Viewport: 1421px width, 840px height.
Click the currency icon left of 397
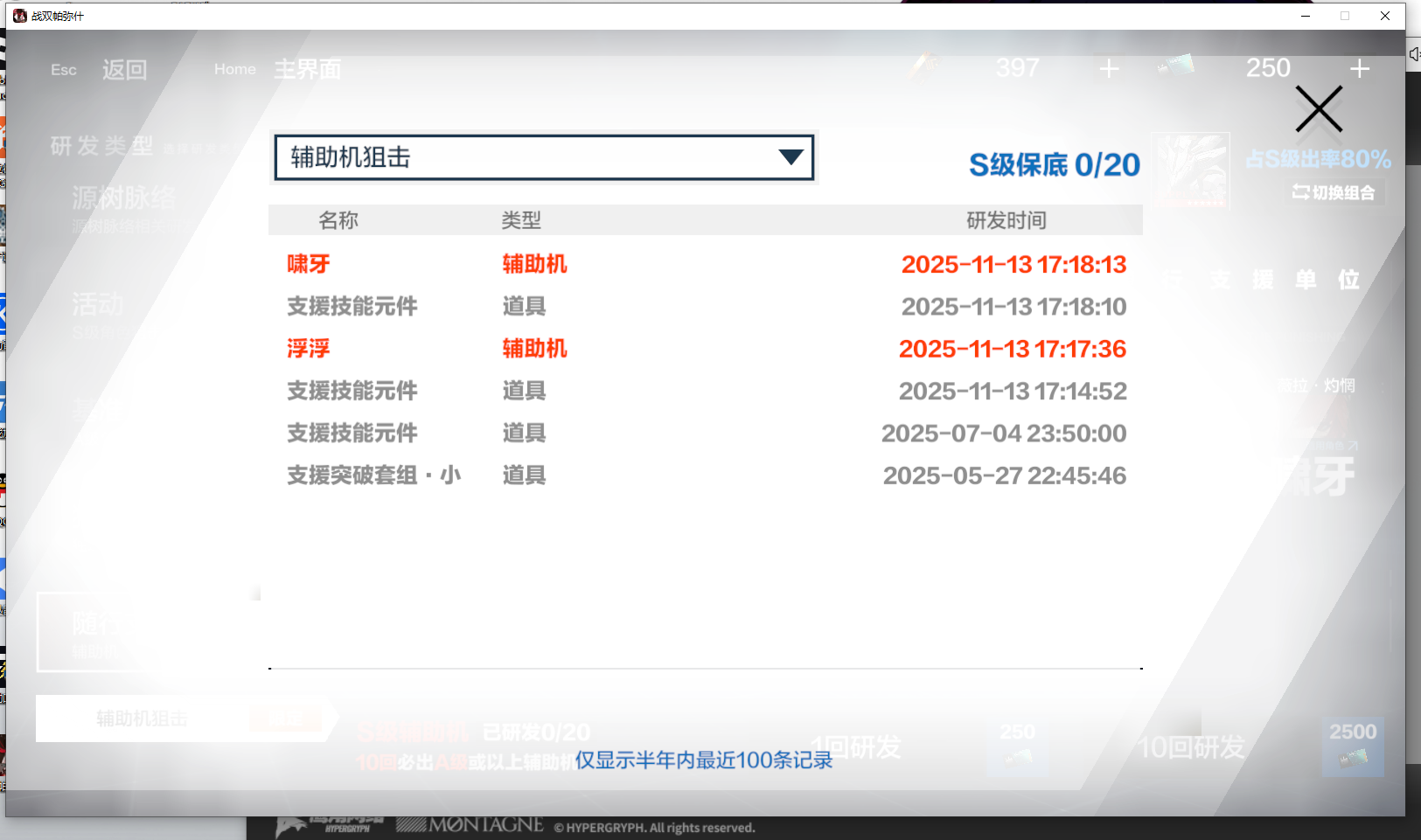pos(923,66)
